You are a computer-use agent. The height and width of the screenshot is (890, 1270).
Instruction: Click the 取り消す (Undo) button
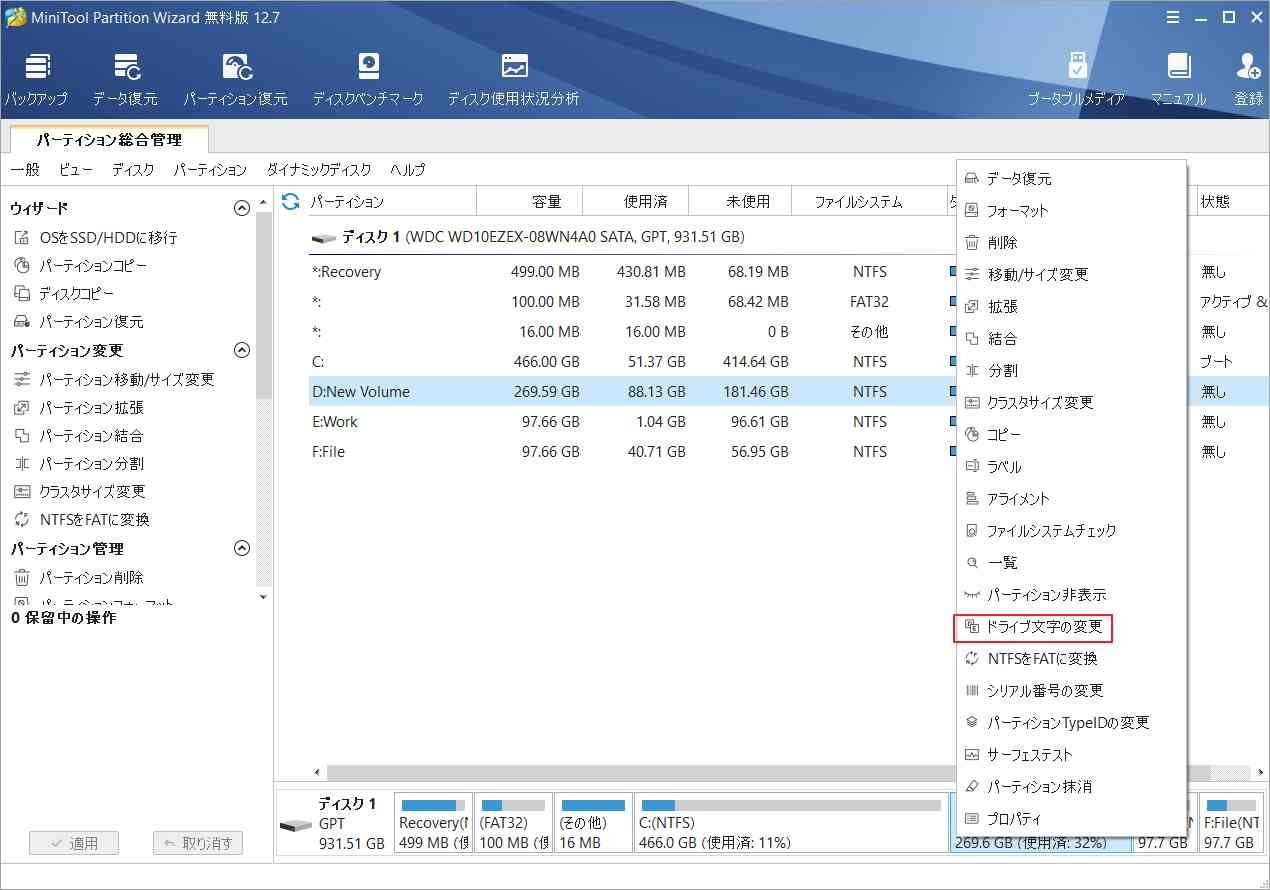coord(198,843)
